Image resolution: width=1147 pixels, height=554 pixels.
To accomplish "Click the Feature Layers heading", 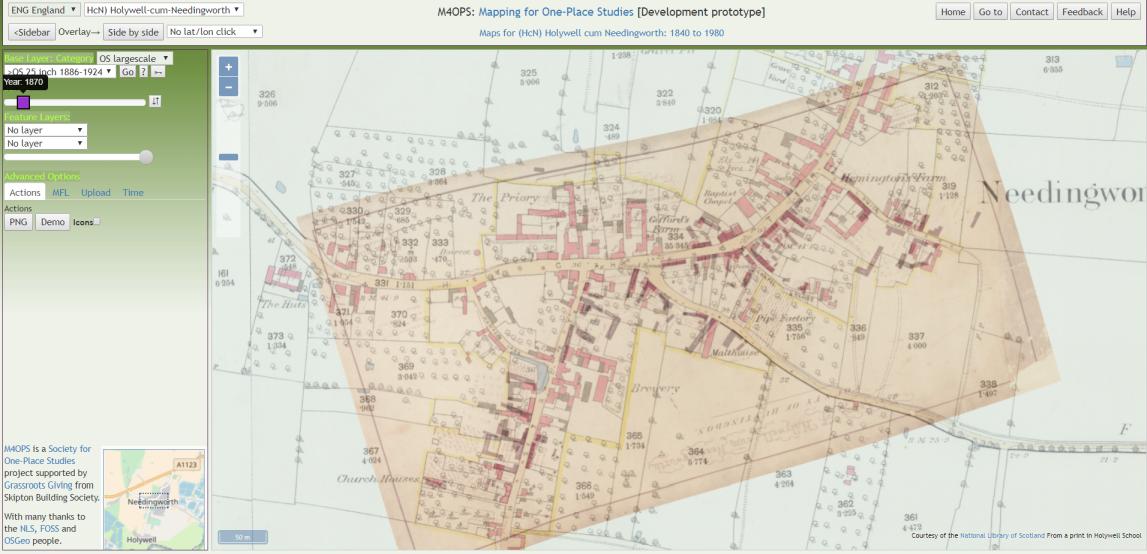I will [x=37, y=117].
